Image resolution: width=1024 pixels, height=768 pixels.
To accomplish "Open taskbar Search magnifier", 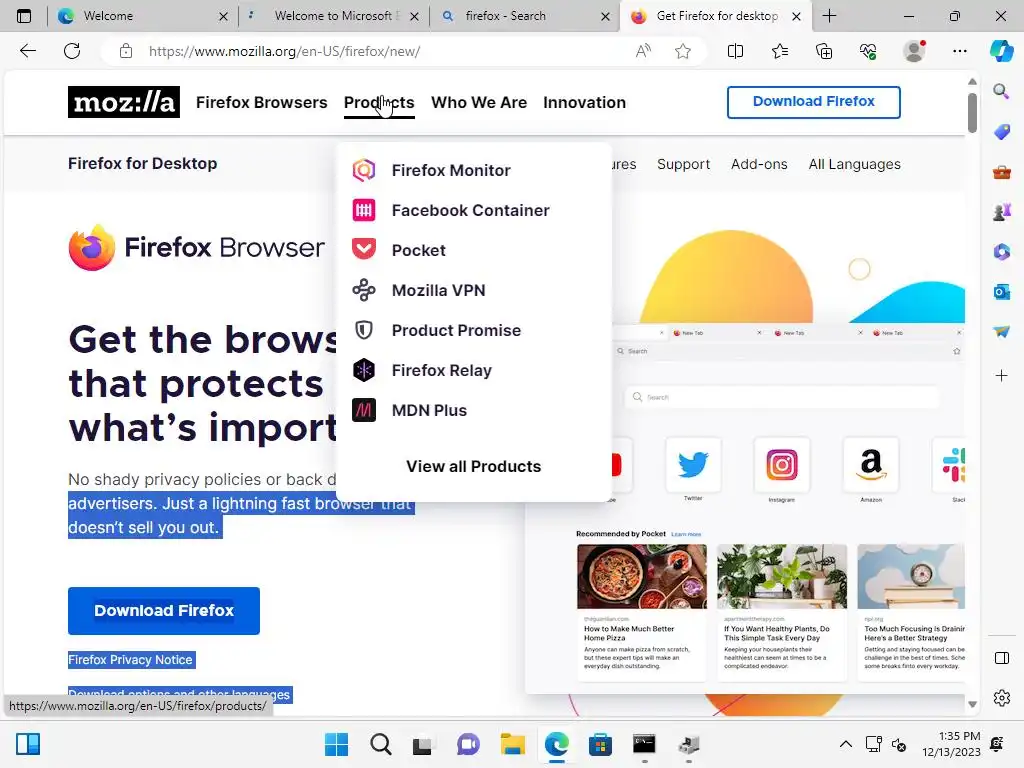I will (x=381, y=744).
